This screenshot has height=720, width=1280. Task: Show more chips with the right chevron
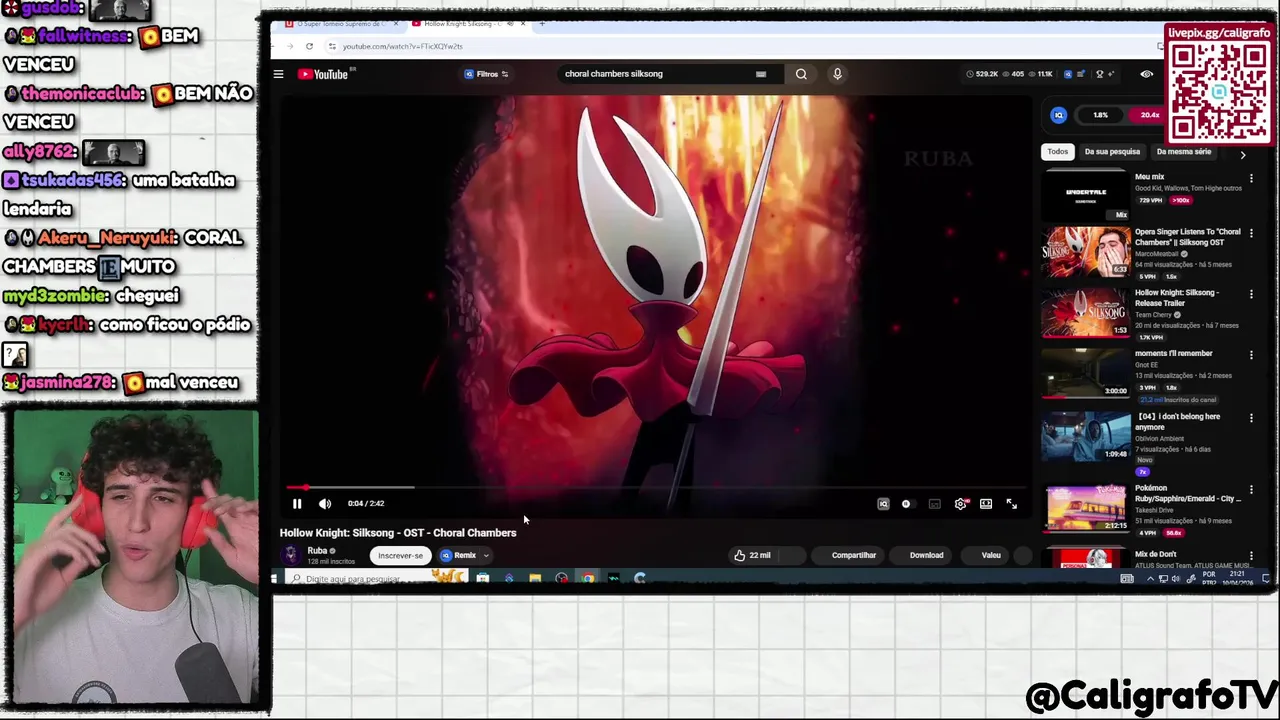click(x=1243, y=154)
